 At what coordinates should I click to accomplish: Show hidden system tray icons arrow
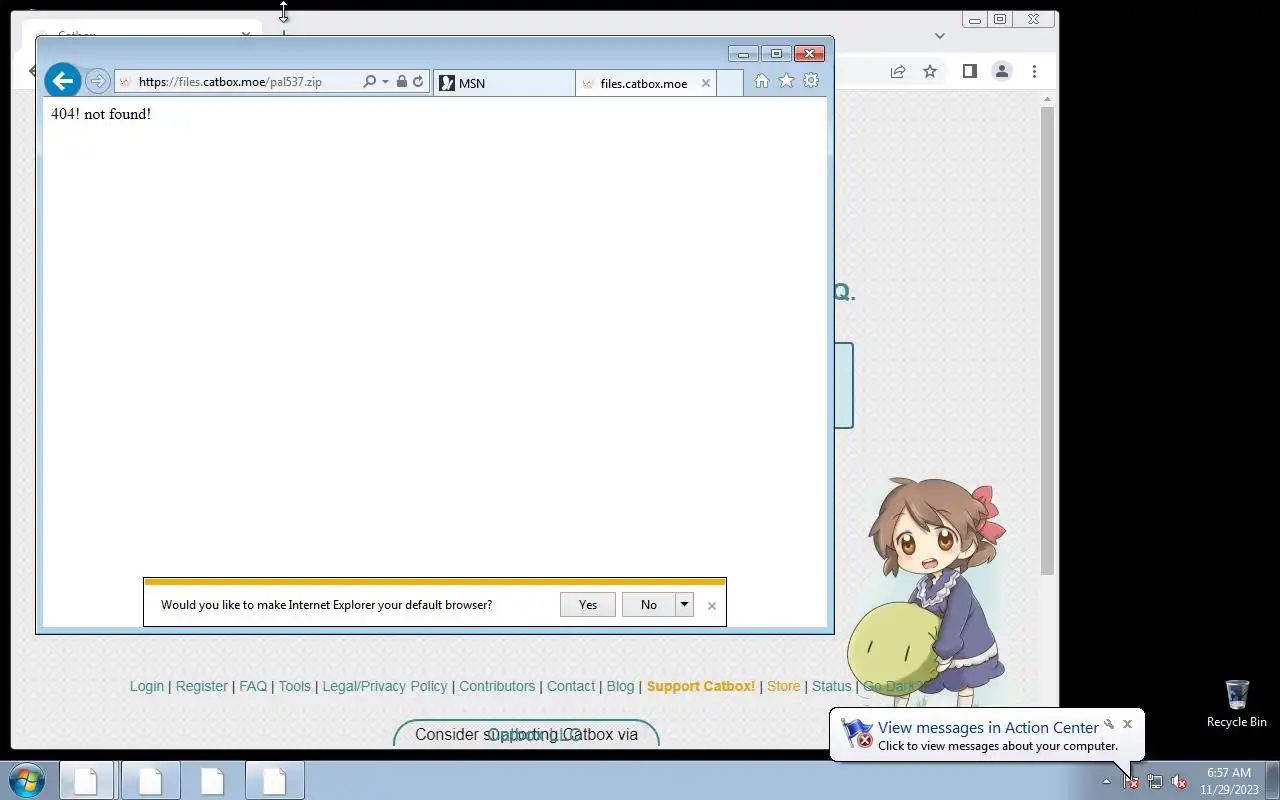[x=1106, y=781]
